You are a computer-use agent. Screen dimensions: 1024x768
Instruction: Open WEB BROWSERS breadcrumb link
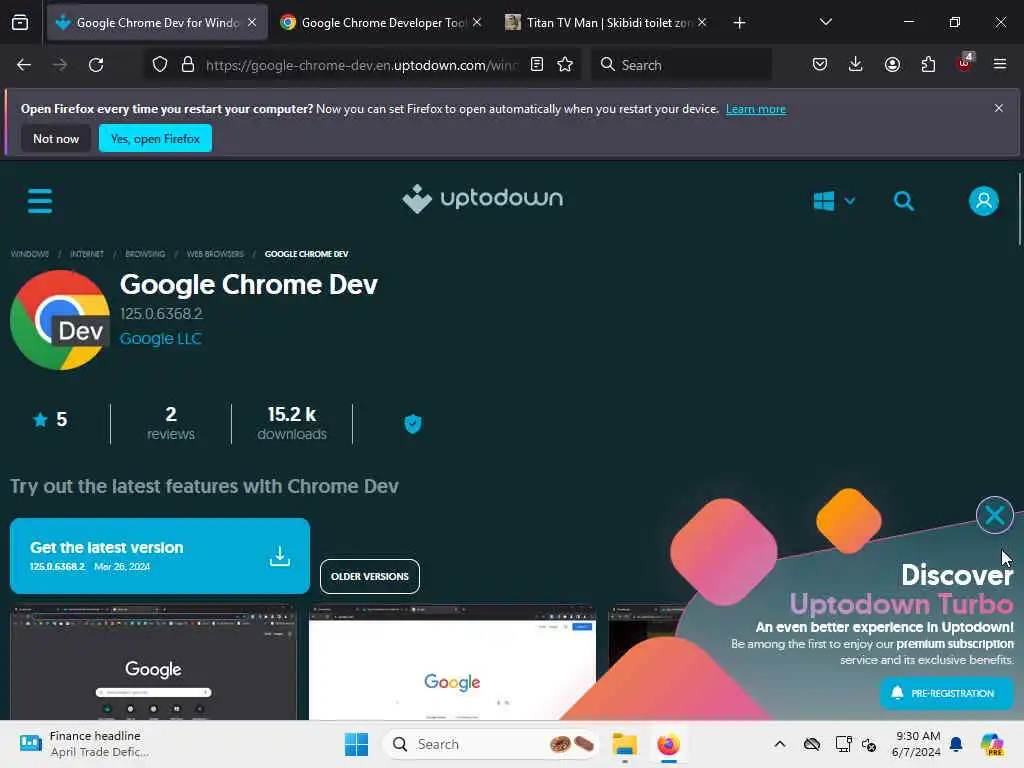tap(215, 254)
